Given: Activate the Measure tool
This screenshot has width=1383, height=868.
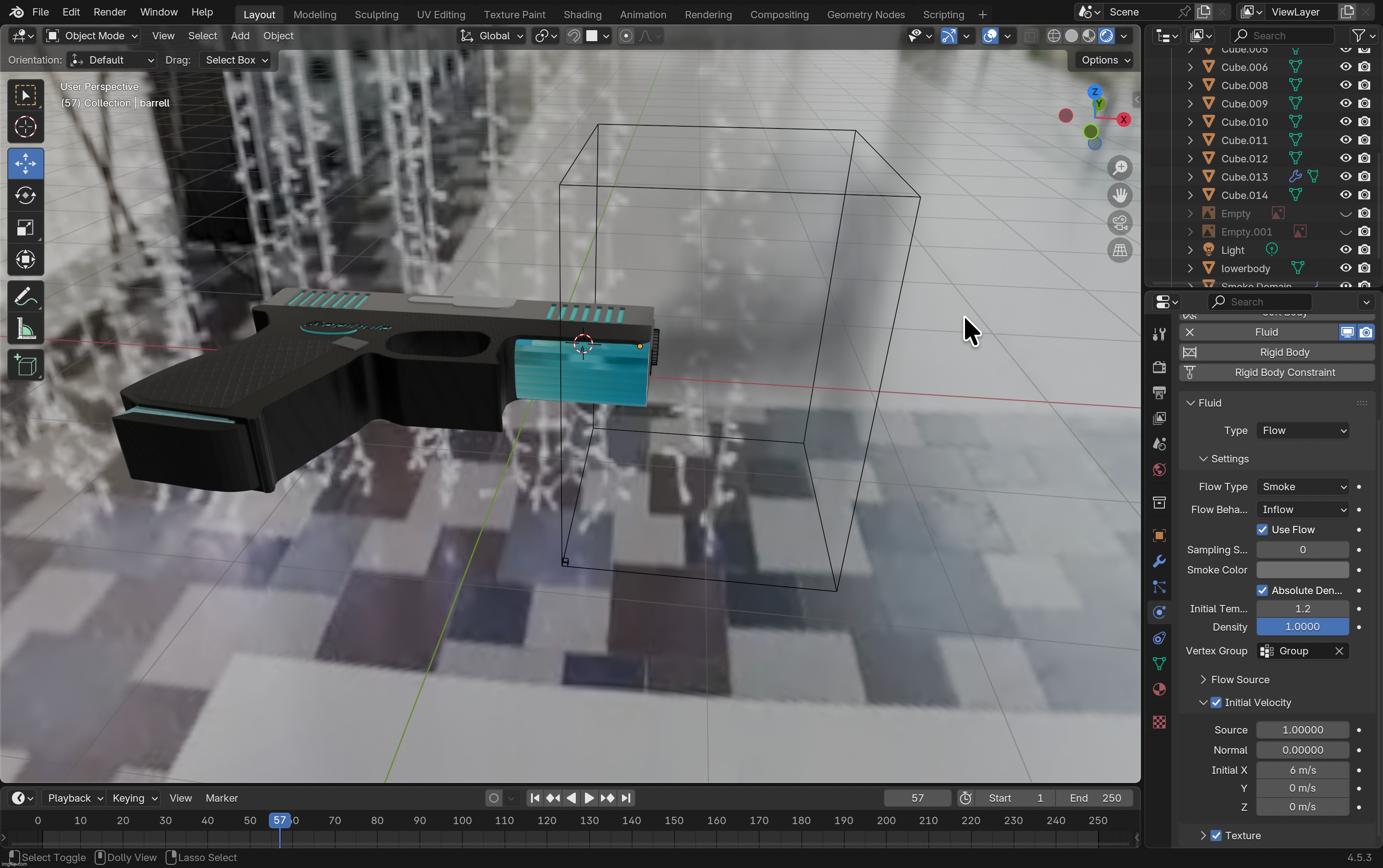Looking at the screenshot, I should 25,330.
